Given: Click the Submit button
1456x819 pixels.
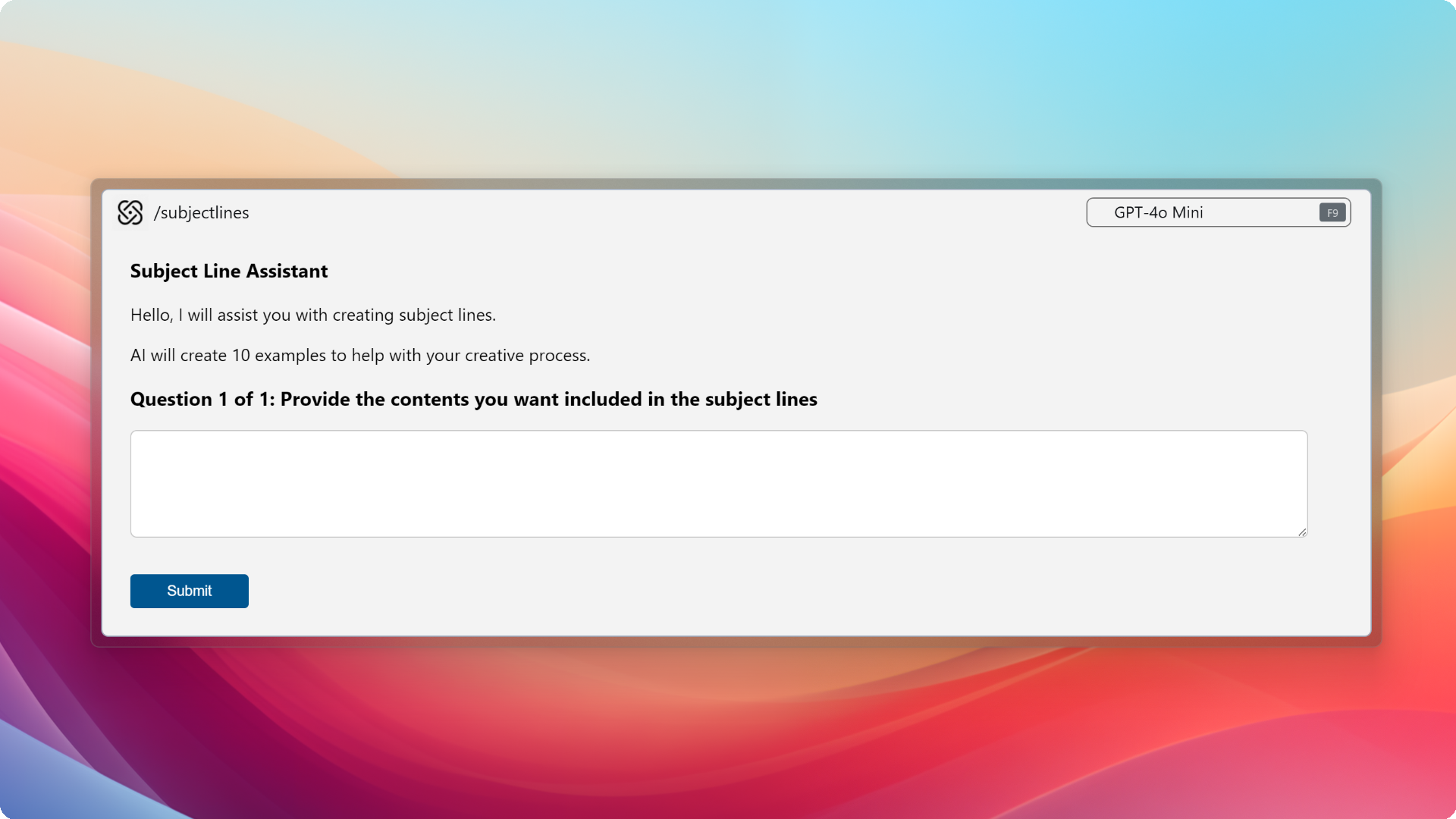Looking at the screenshot, I should pyautogui.click(x=190, y=591).
